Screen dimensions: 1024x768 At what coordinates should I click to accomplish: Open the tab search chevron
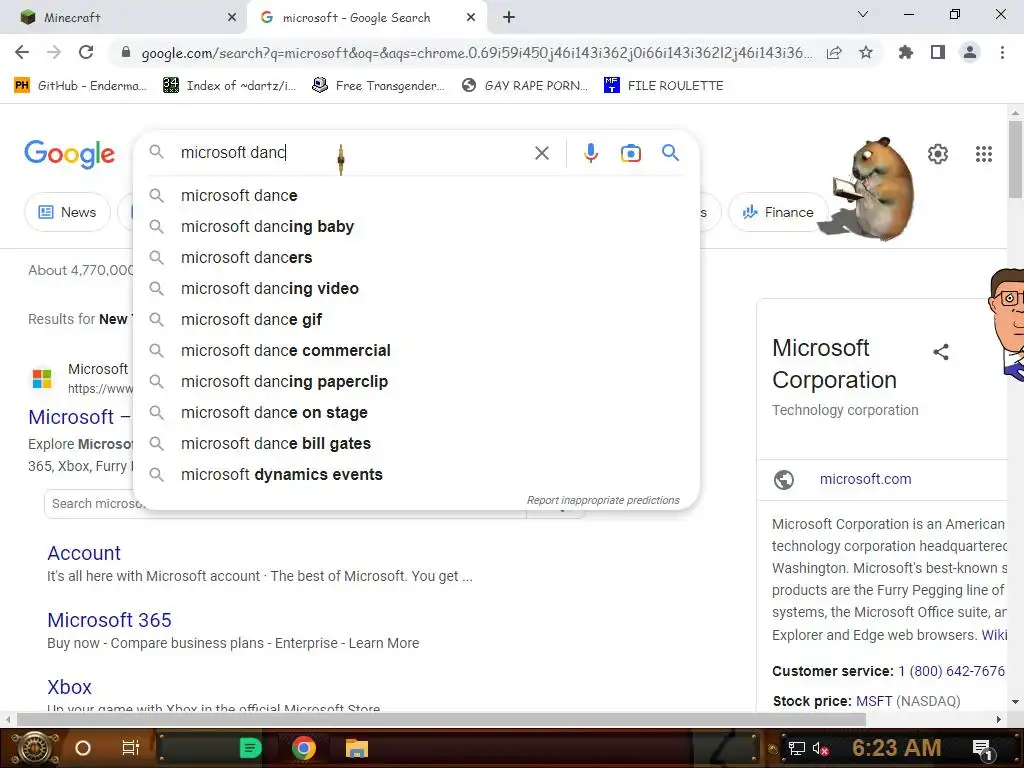click(863, 14)
